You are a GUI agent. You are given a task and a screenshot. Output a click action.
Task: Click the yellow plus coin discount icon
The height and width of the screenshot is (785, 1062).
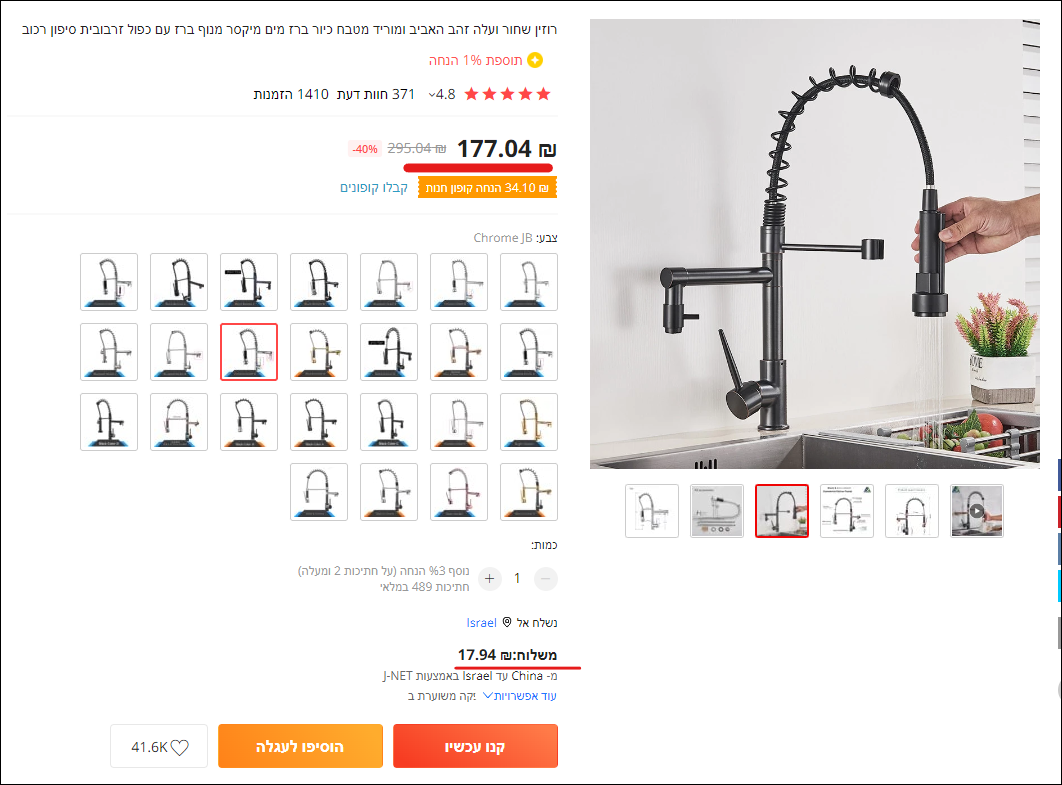tap(535, 60)
